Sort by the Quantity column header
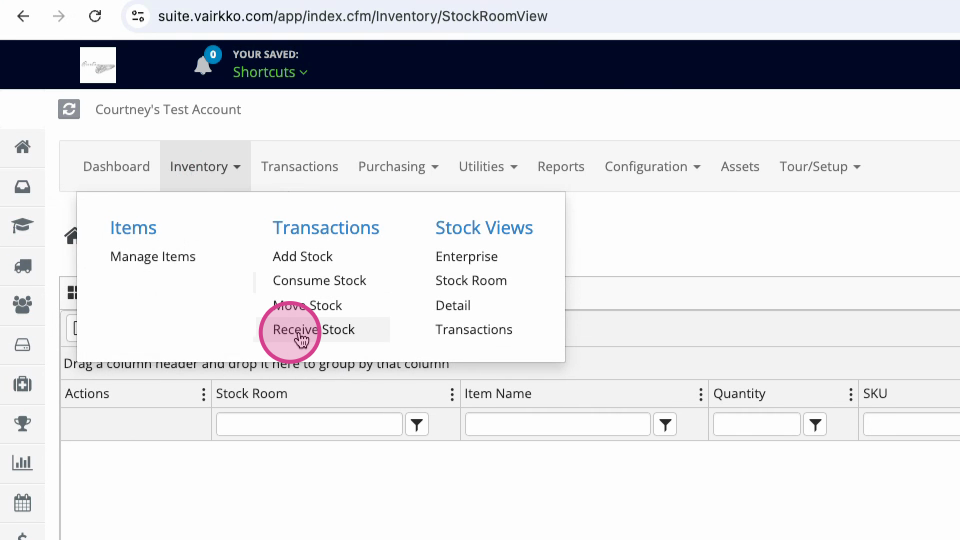Image resolution: width=960 pixels, height=540 pixels. click(x=739, y=394)
